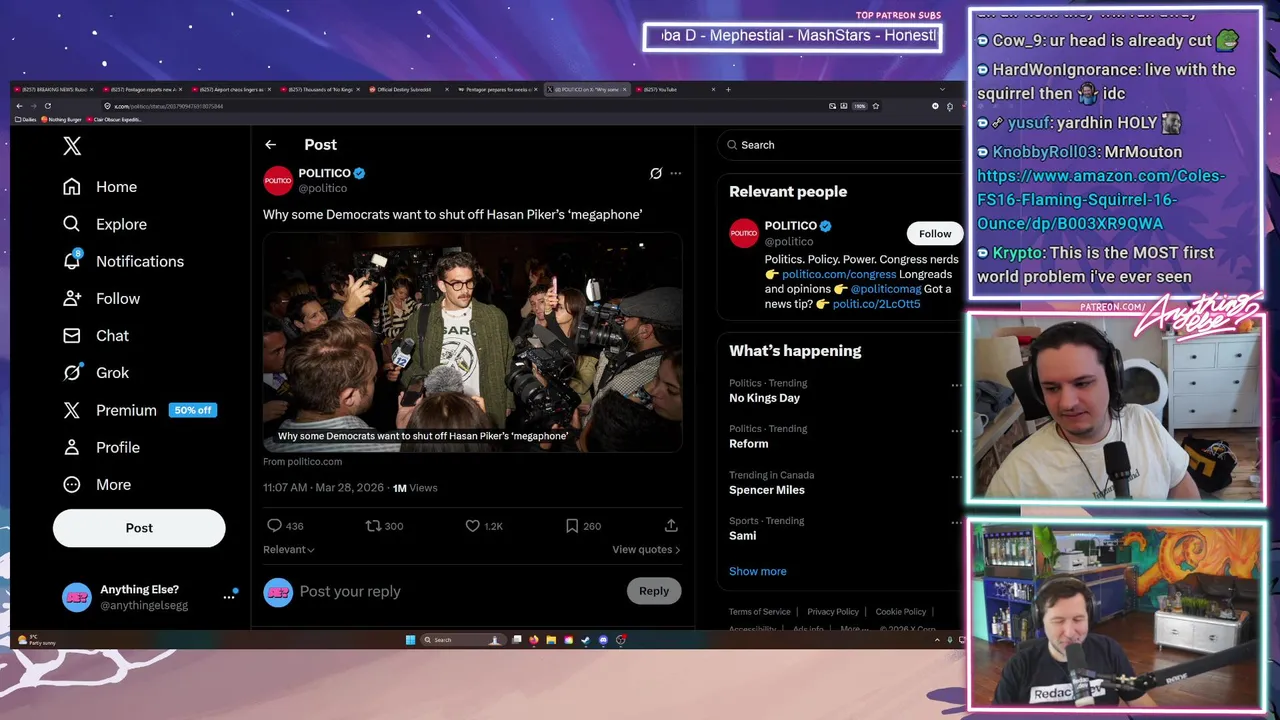This screenshot has height=720, width=1280.
Task: Open the post's three-dot more menu
Action: [676, 173]
